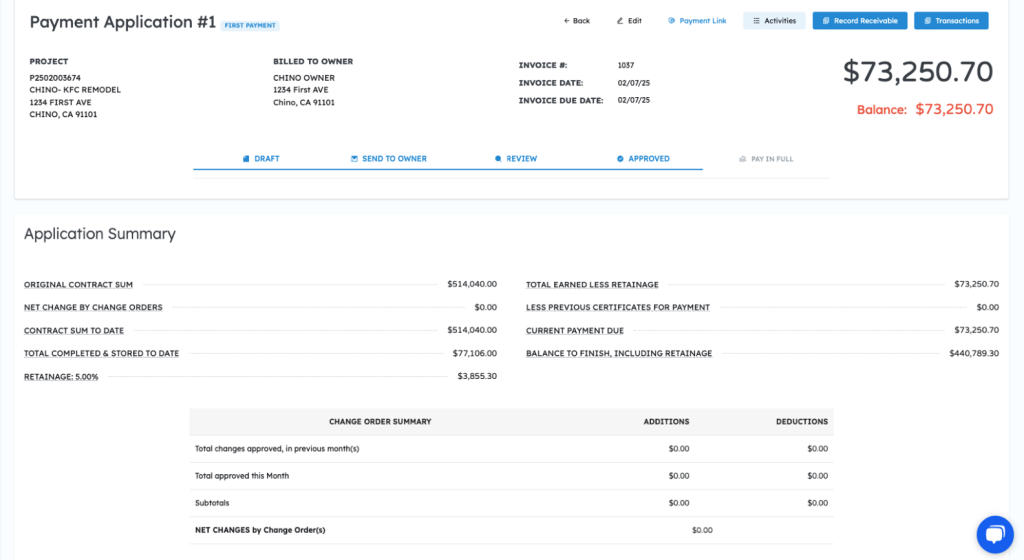Screen dimensions: 1024x560
Task: Open the chat support bubble
Action: 994,534
